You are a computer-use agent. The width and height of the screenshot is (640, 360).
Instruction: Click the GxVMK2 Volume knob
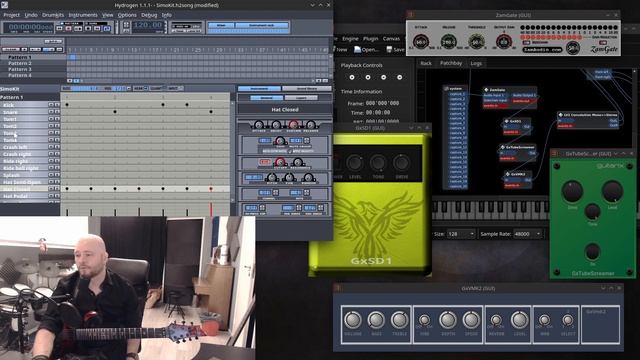pos(353,320)
